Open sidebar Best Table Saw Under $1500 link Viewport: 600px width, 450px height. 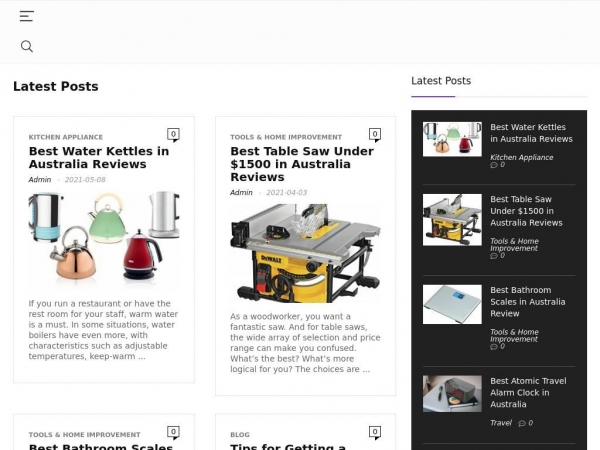527,211
